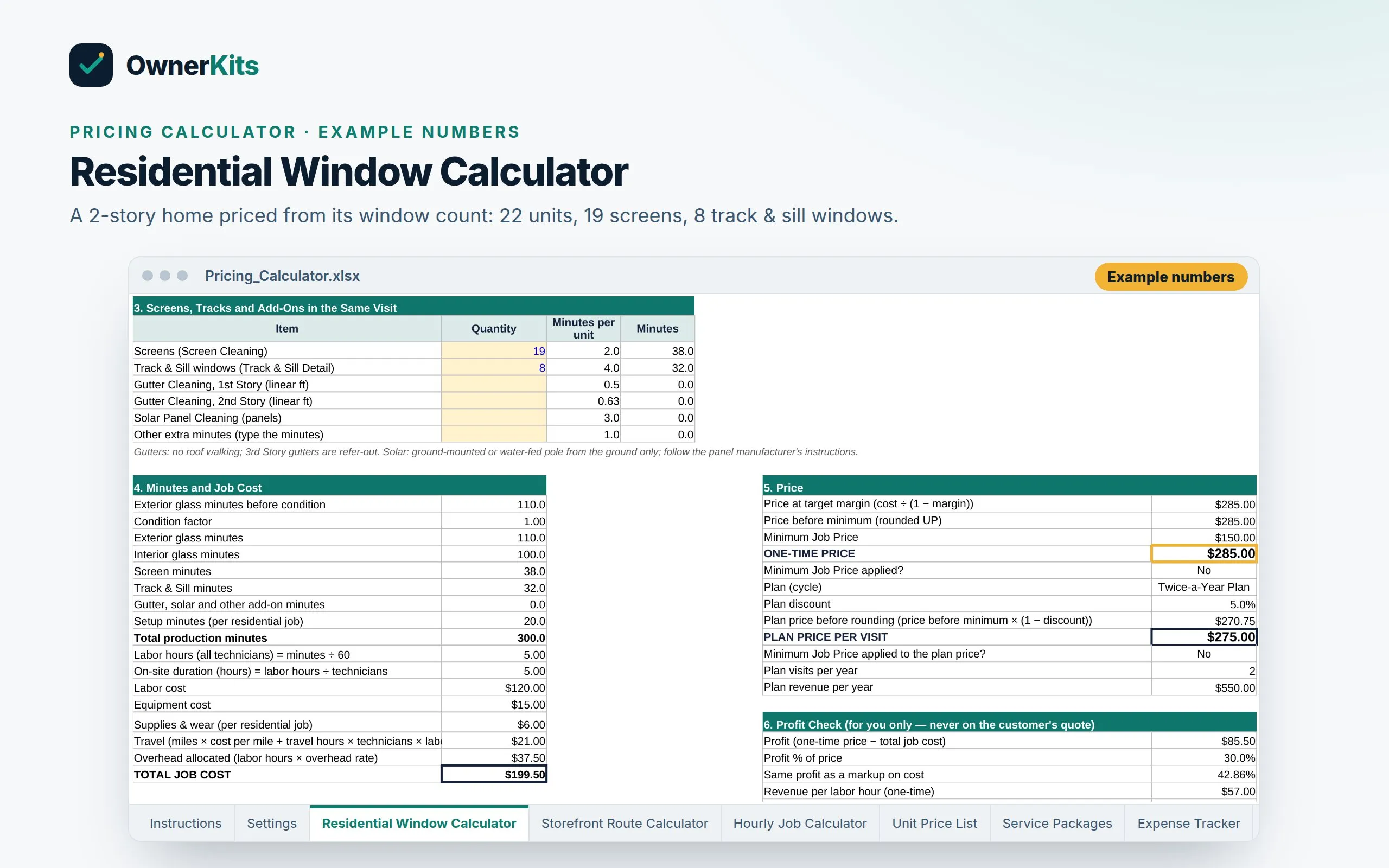The height and width of the screenshot is (868, 1389).
Task: Click the Labor cost $120.00 cell
Action: (x=494, y=688)
